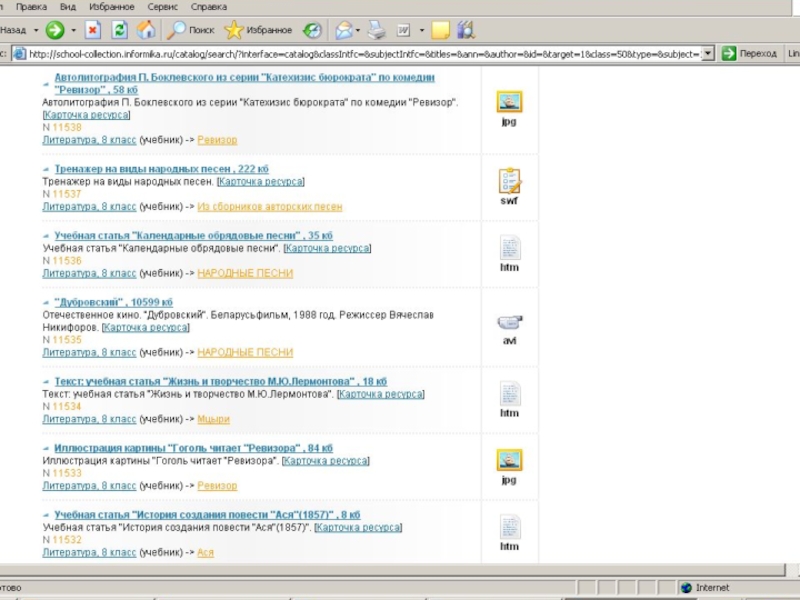Expand the Back button history dropdown
The image size is (800, 600).
tap(36, 31)
